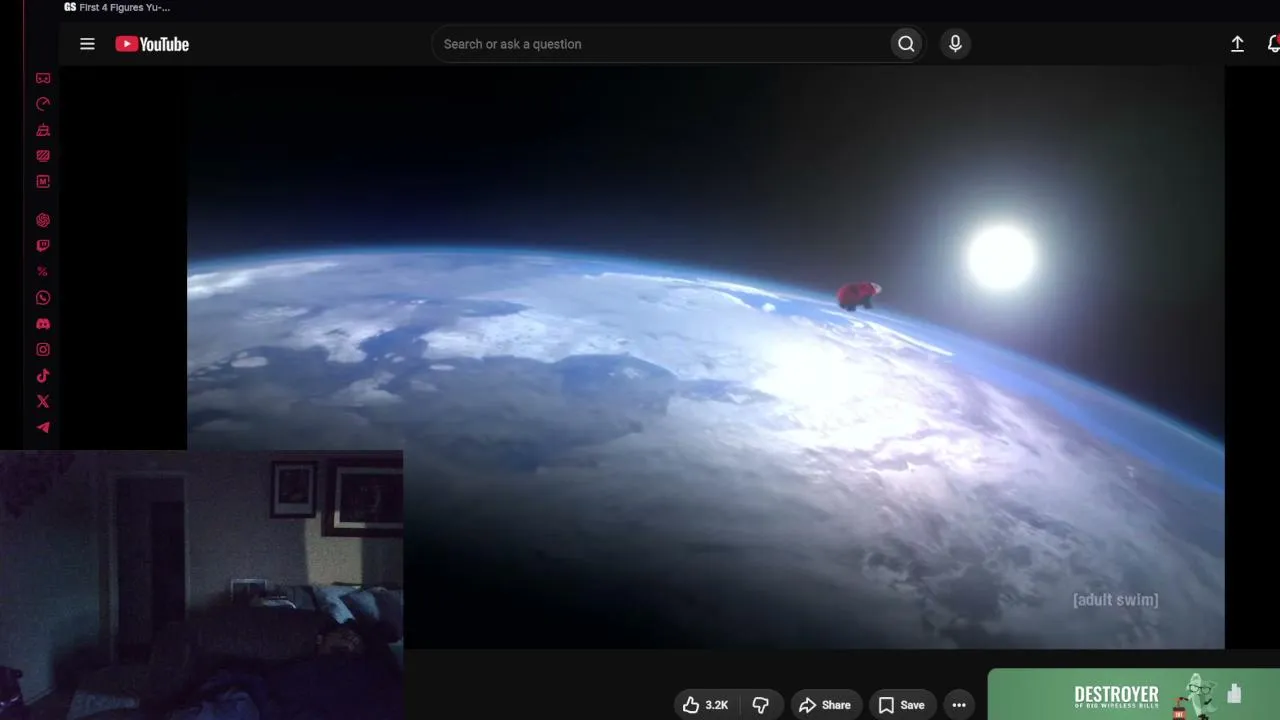Screen dimensions: 1280x720
Task: Go to the YouTube home logo
Action: (x=152, y=44)
